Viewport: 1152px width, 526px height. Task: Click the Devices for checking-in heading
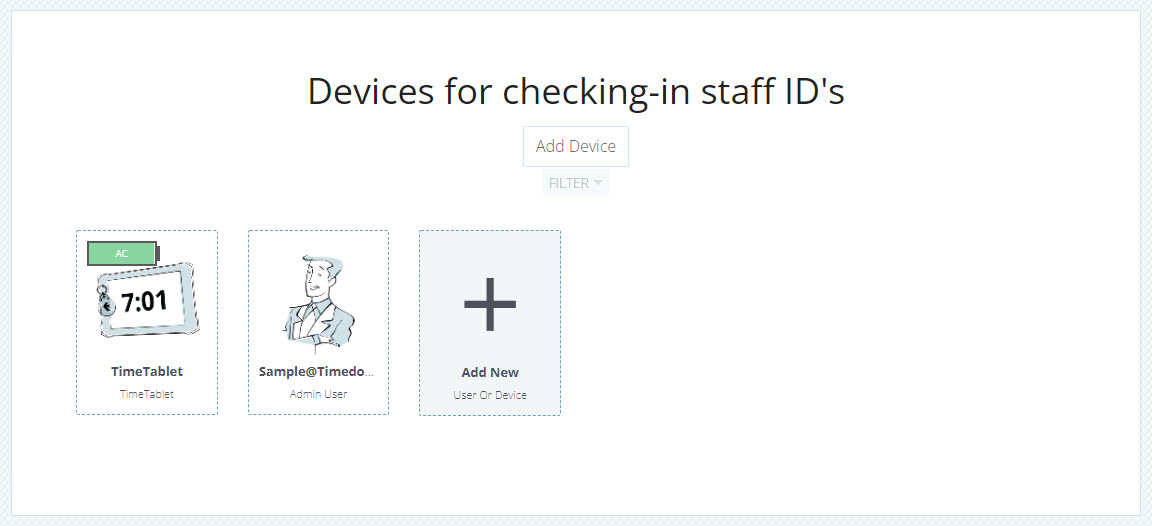coord(576,91)
